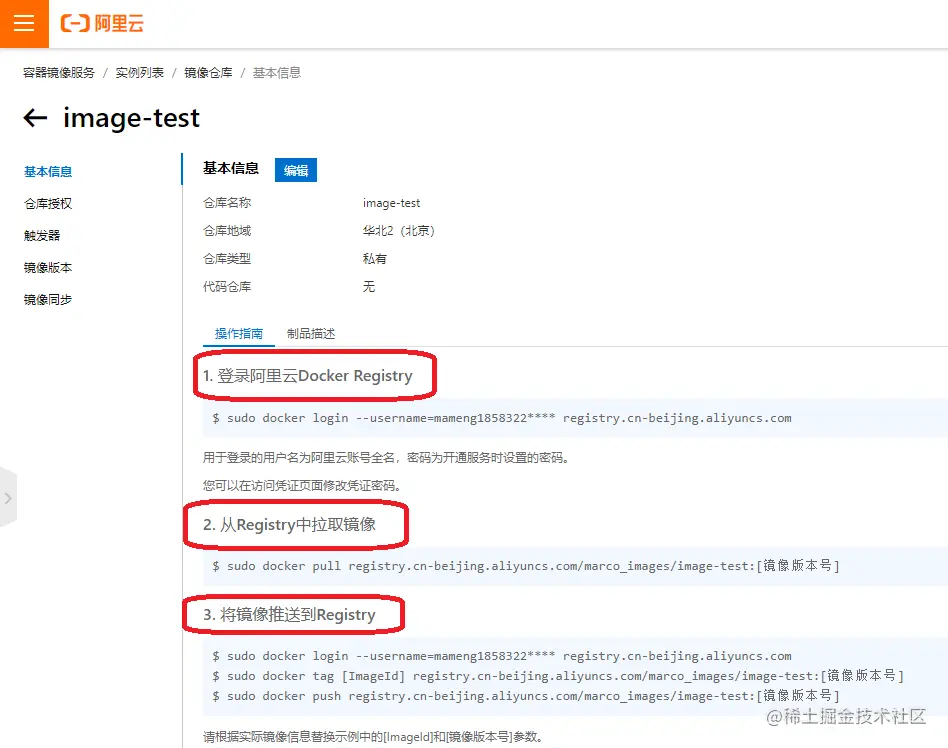948x748 pixels.
Task: Open 实例列表 breadcrumb link
Action: [140, 73]
